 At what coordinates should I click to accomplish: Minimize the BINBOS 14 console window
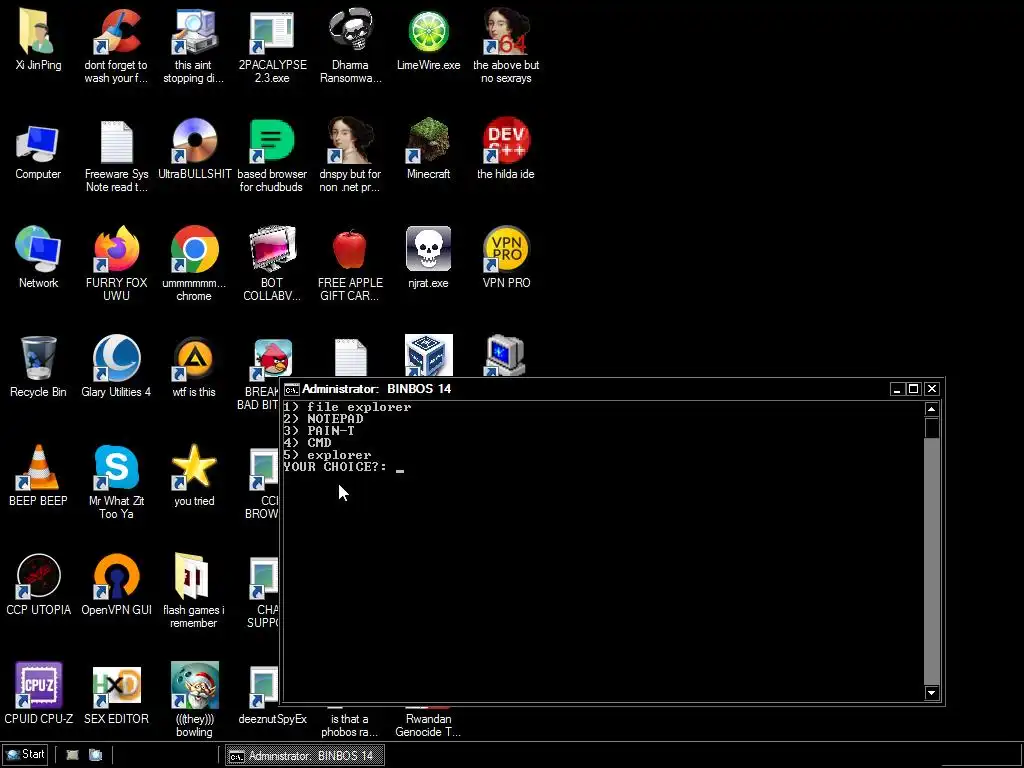coord(897,389)
